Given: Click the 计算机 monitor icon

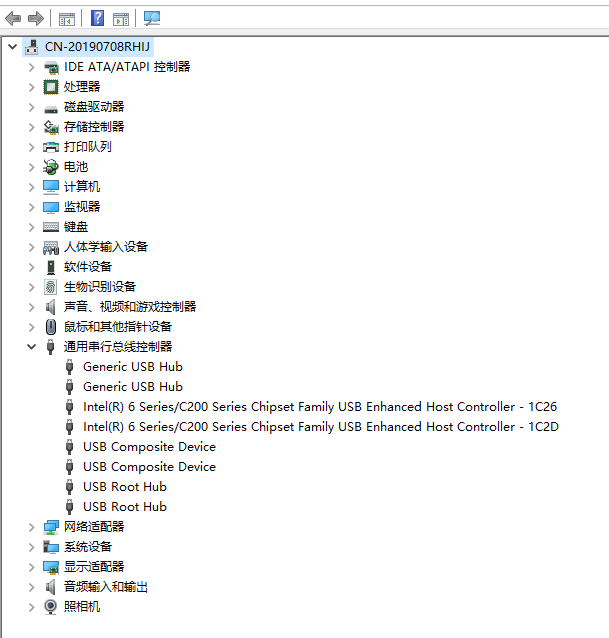Looking at the screenshot, I should (x=51, y=187).
